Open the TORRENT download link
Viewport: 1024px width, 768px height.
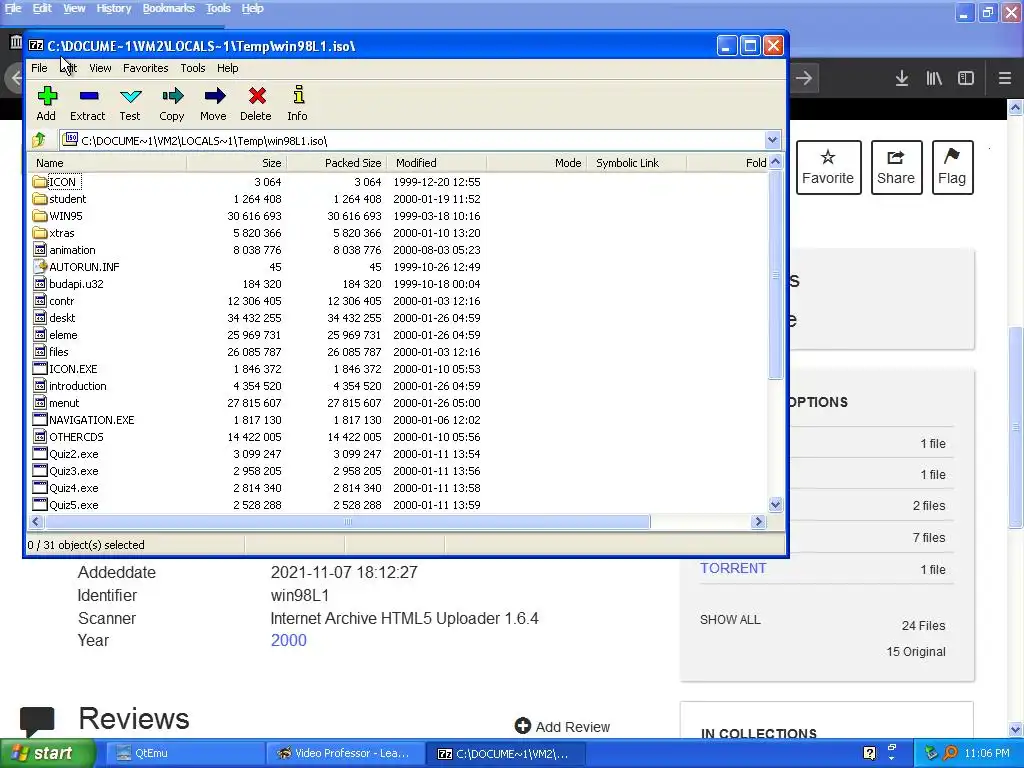coord(733,568)
